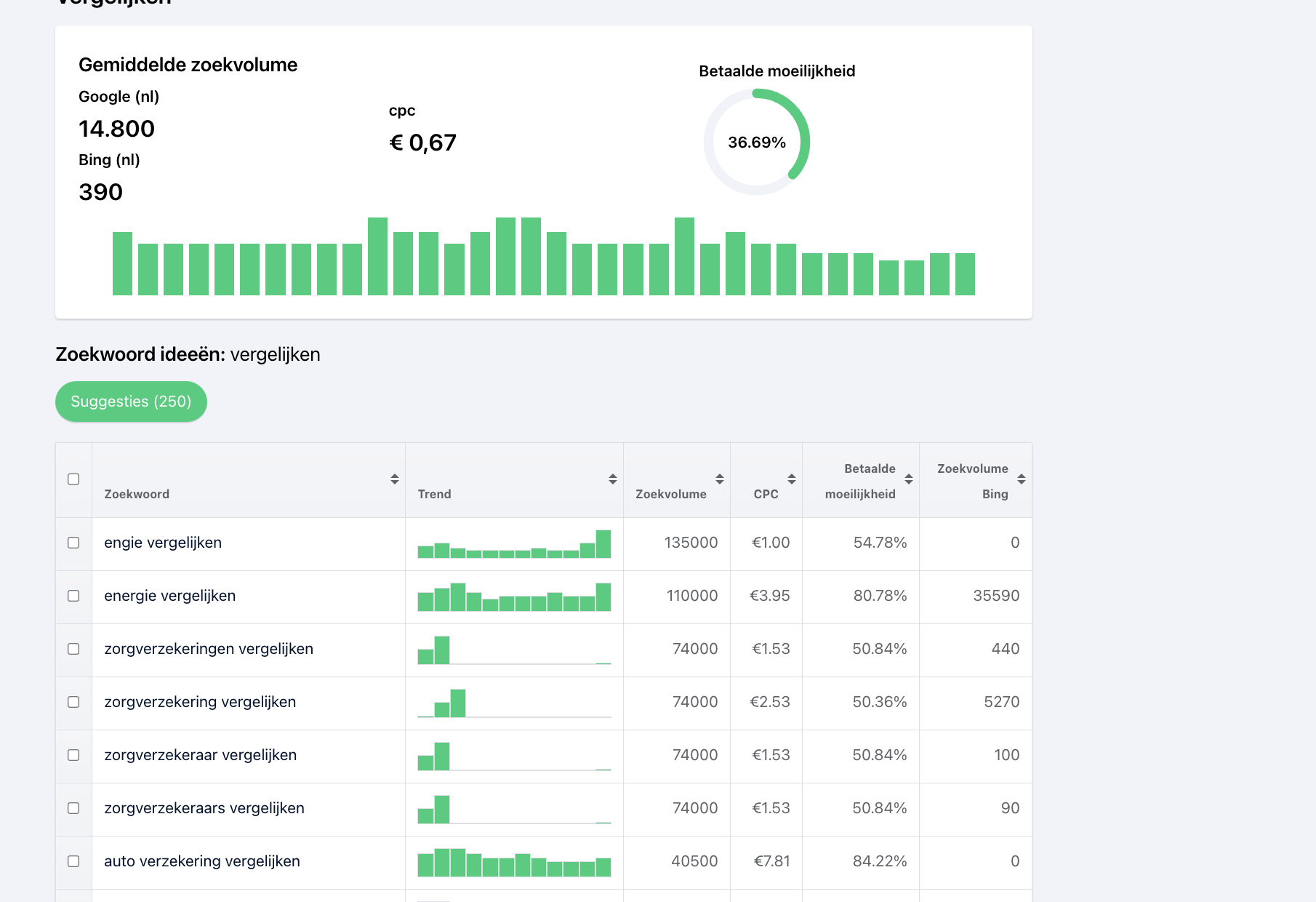Click the large monthly volume bar chart
This screenshot has height=902, width=1316.
544,256
